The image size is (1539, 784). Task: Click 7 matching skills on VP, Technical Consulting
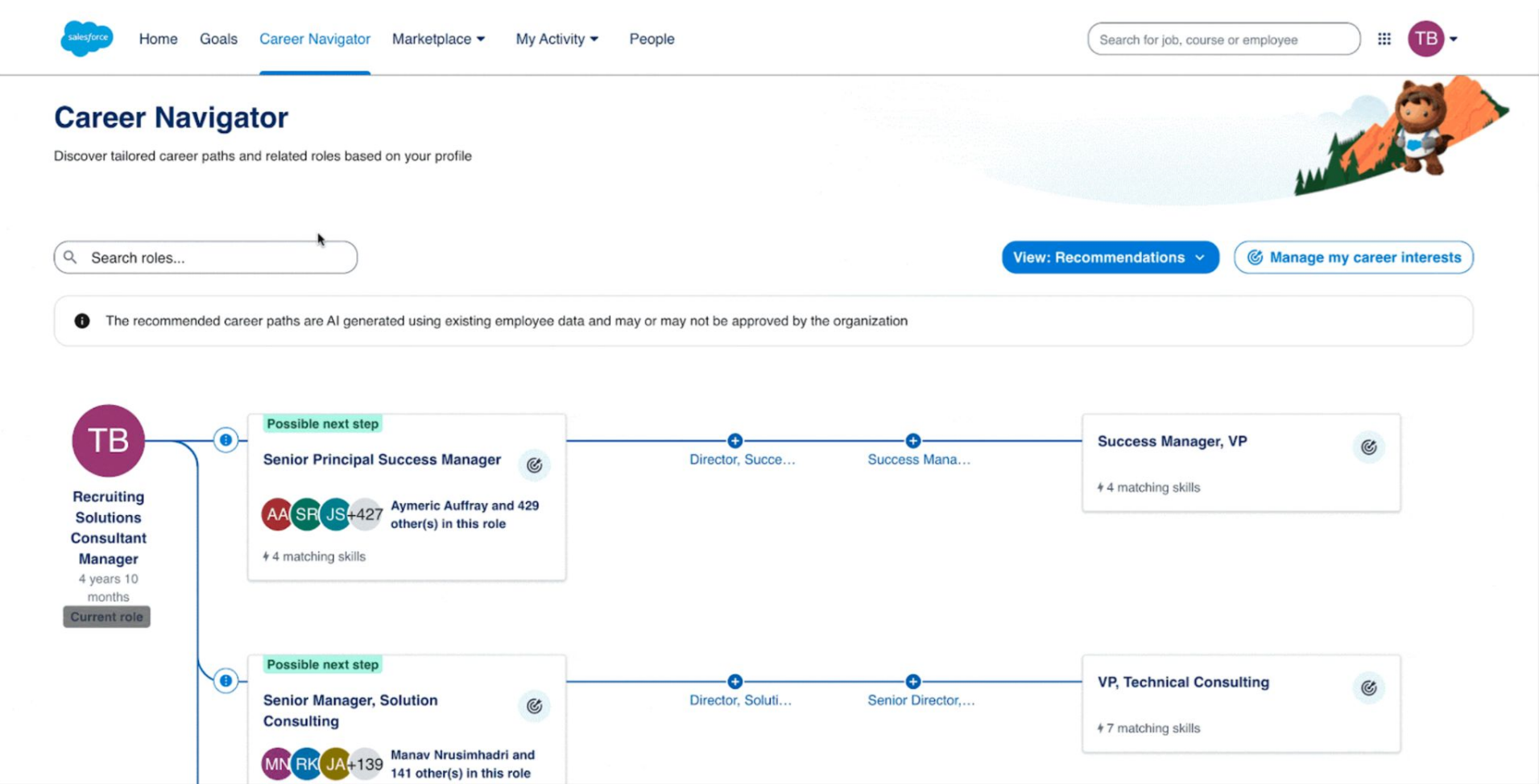1148,727
